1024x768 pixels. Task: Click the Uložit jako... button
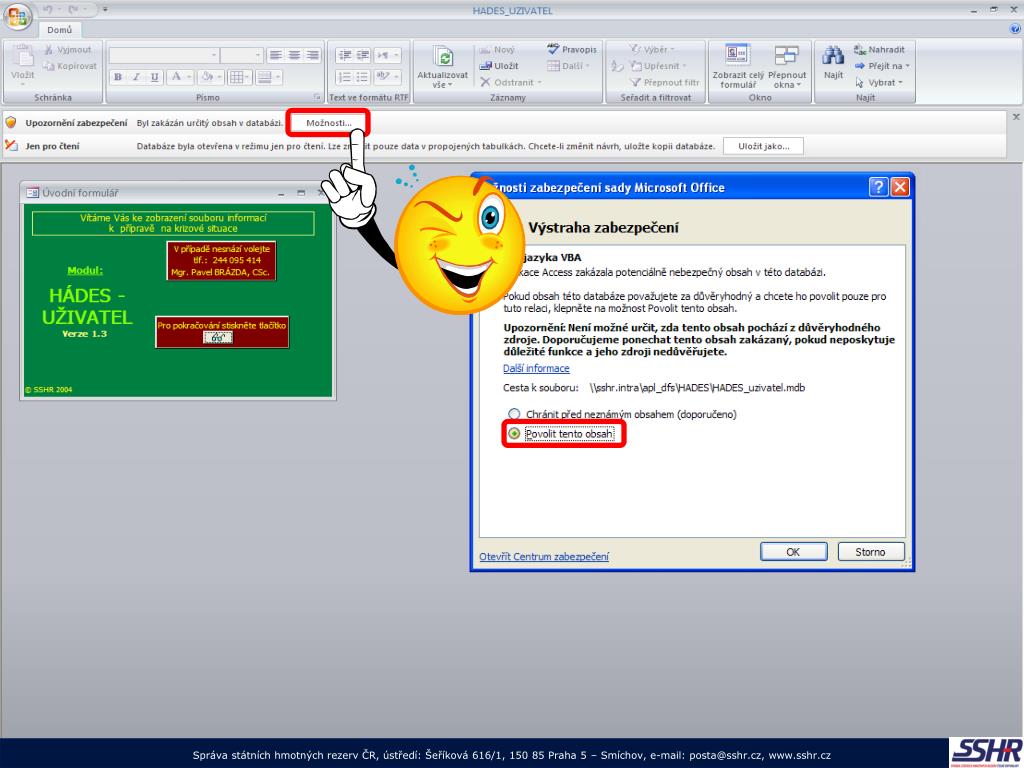[763, 146]
